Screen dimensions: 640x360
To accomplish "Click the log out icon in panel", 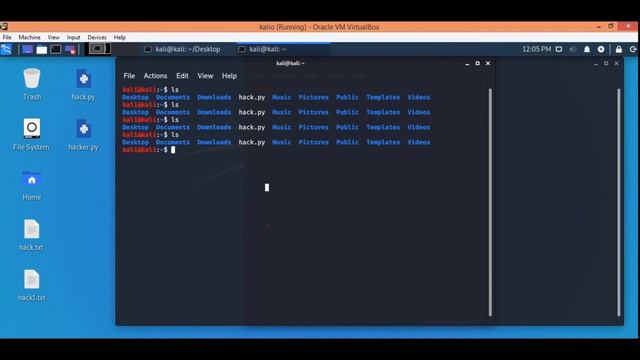I will 633,49.
